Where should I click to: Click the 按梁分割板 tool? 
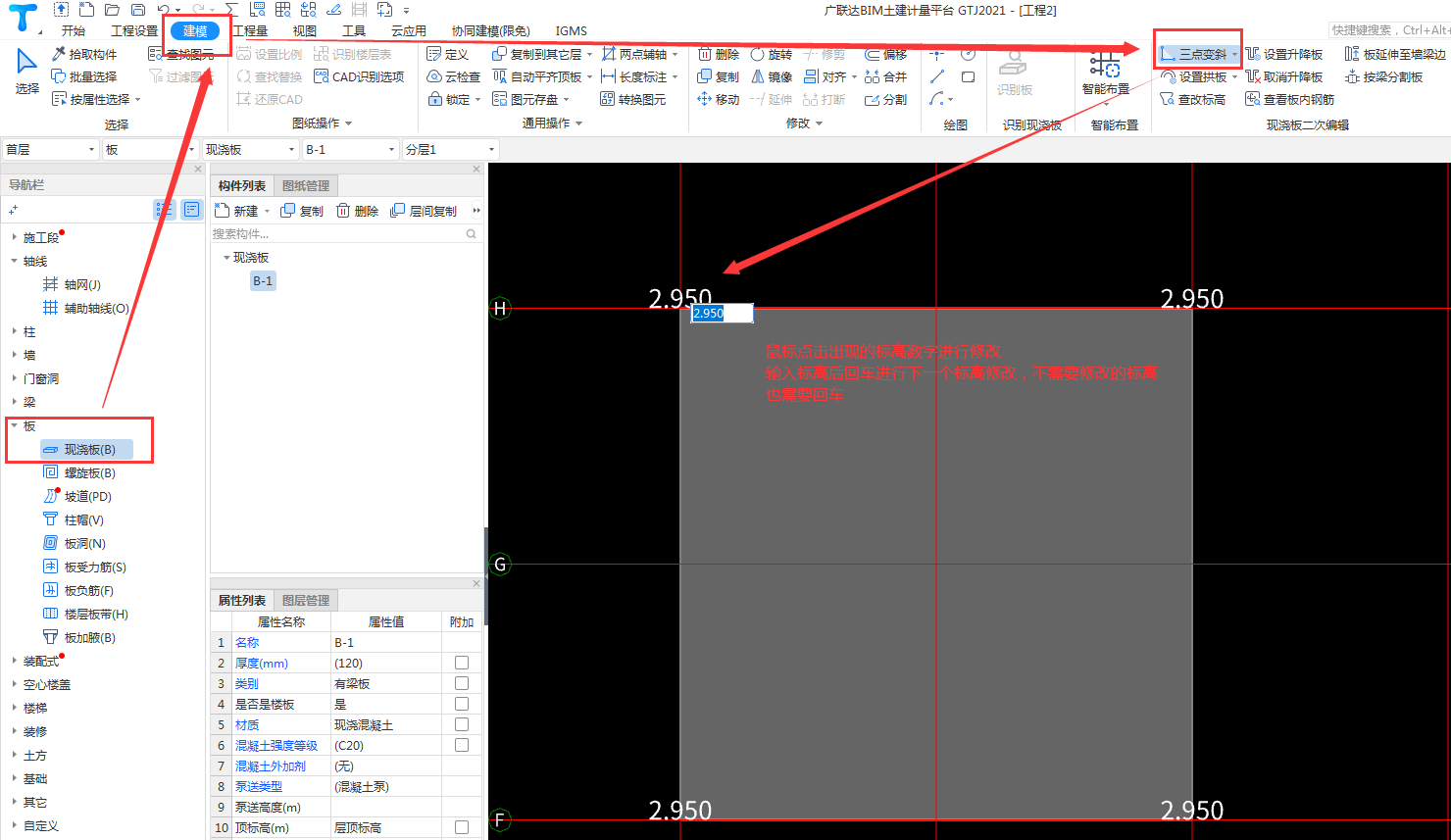[1383, 76]
